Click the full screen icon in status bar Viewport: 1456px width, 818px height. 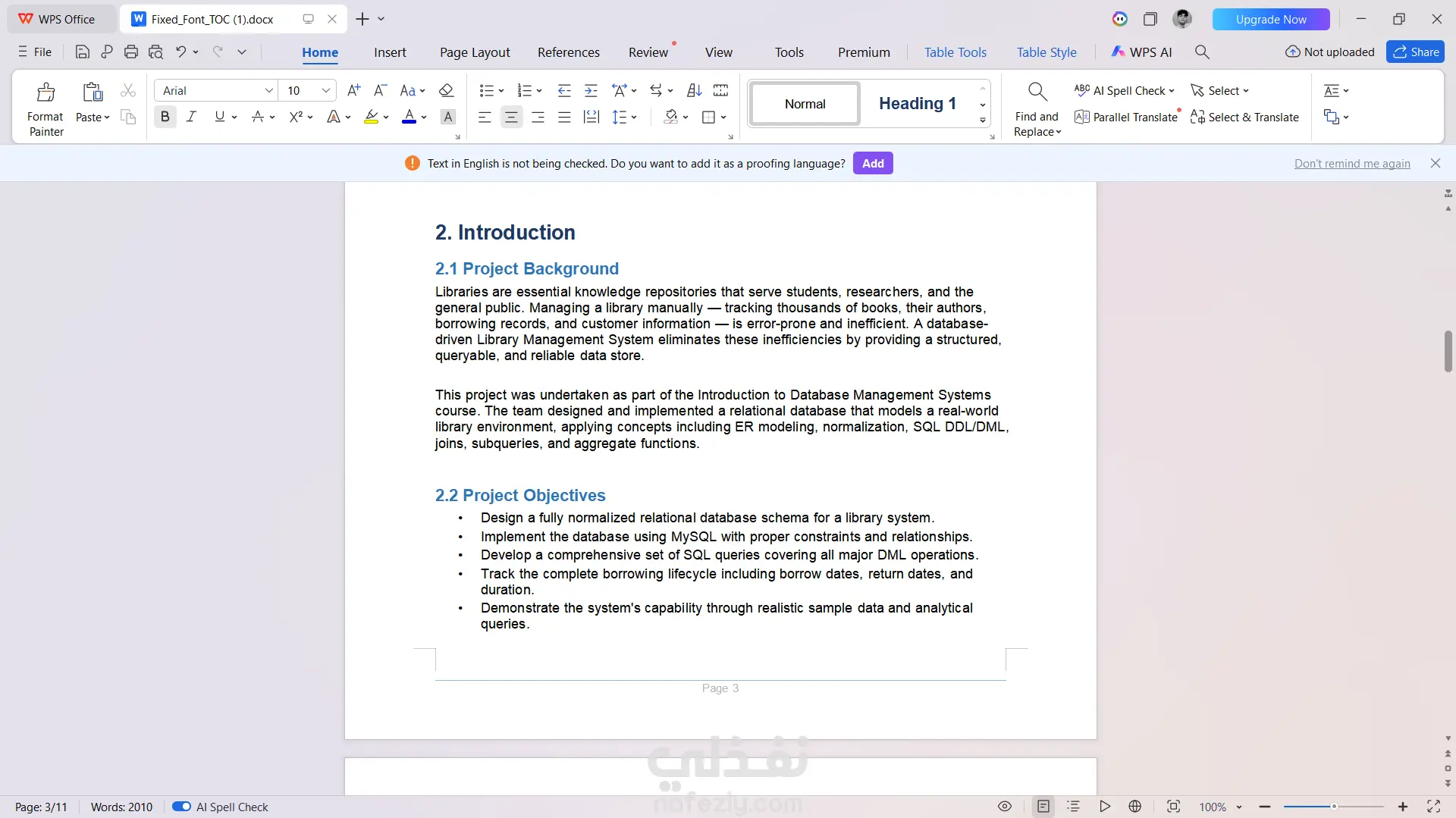point(1433,807)
